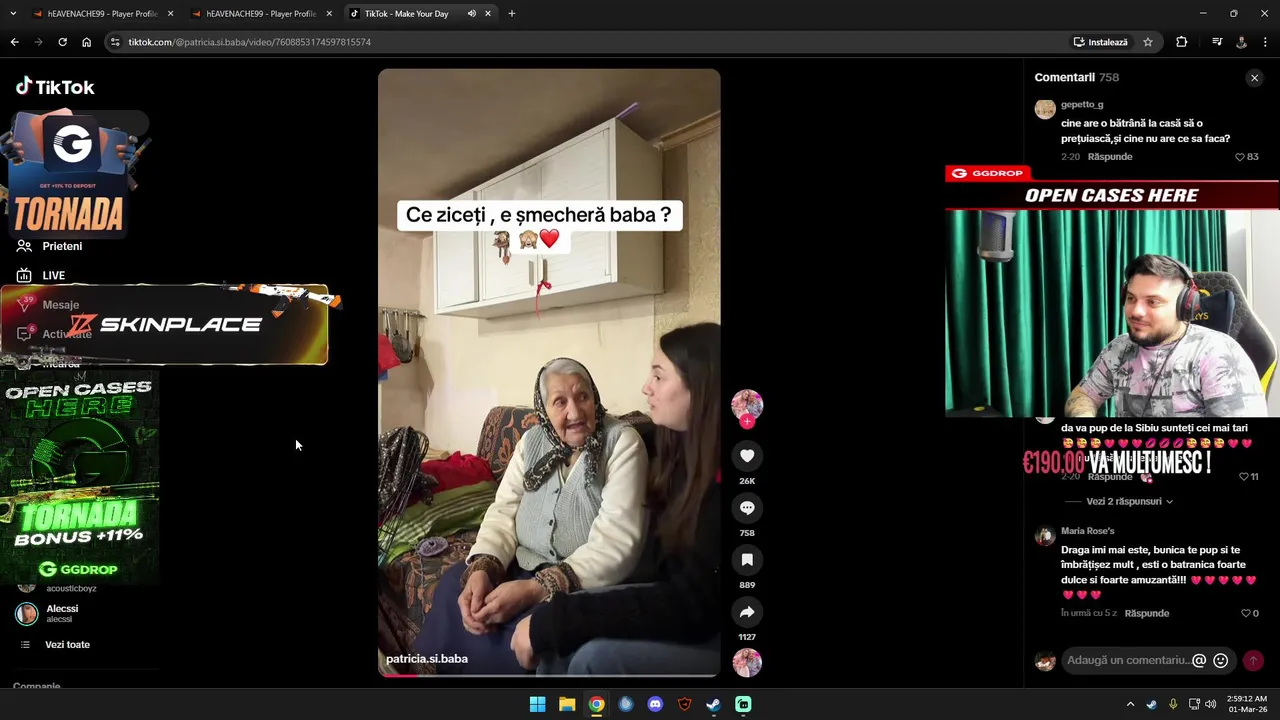View site information icon in address bar
This screenshot has height=720, width=1280.
tap(115, 42)
